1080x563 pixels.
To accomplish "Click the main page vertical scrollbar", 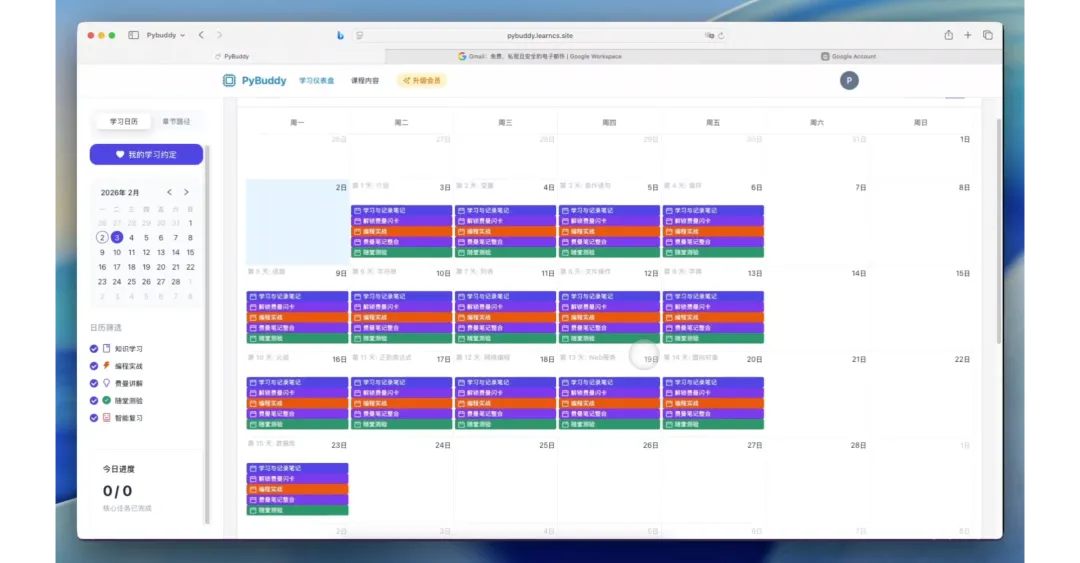I will pyautogui.click(x=999, y=231).
